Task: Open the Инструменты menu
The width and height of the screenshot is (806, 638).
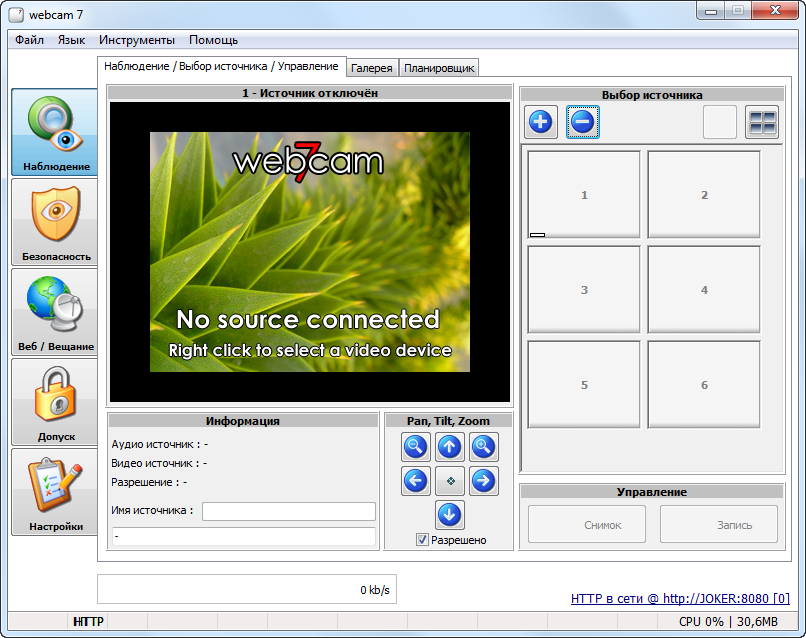Action: (x=137, y=40)
